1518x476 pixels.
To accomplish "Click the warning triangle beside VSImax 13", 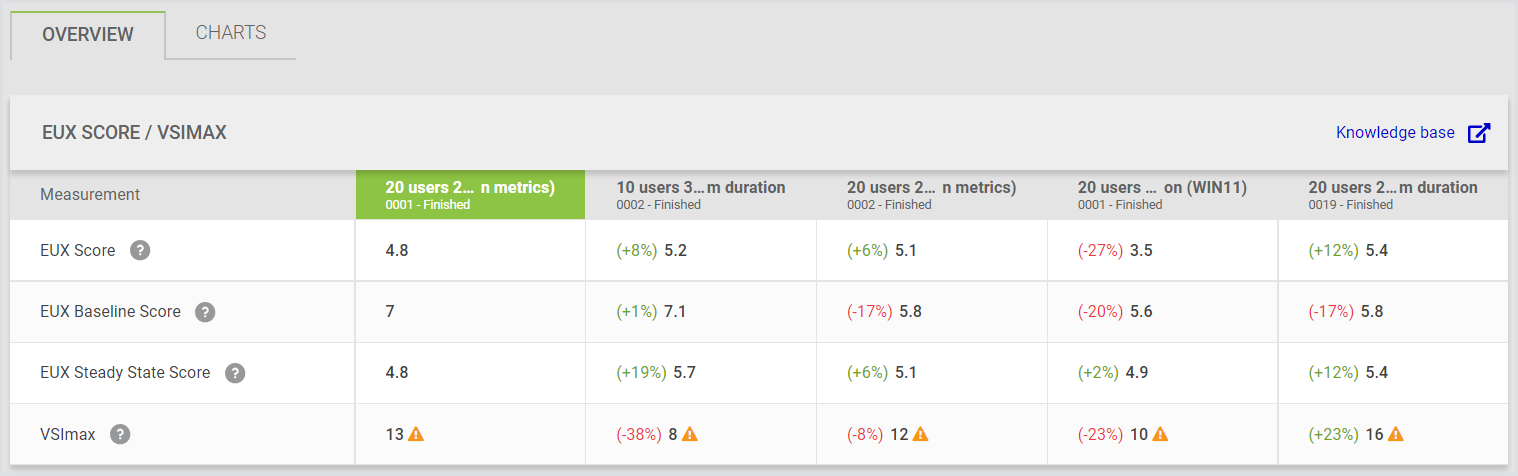I will pos(417,434).
